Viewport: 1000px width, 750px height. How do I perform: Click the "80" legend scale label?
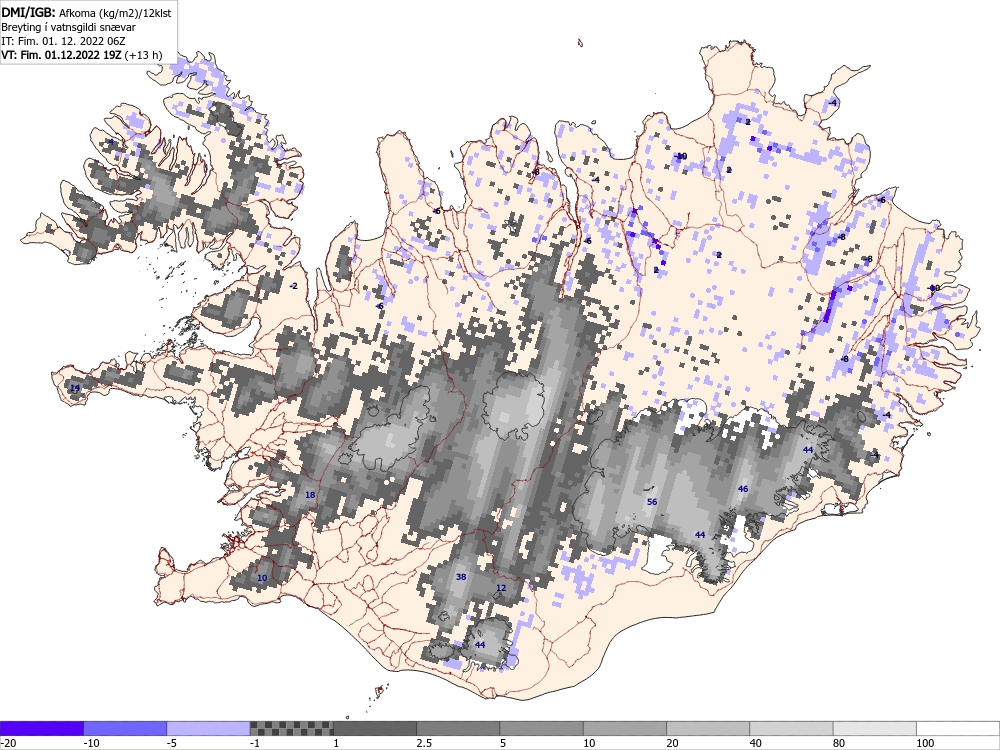(x=839, y=743)
